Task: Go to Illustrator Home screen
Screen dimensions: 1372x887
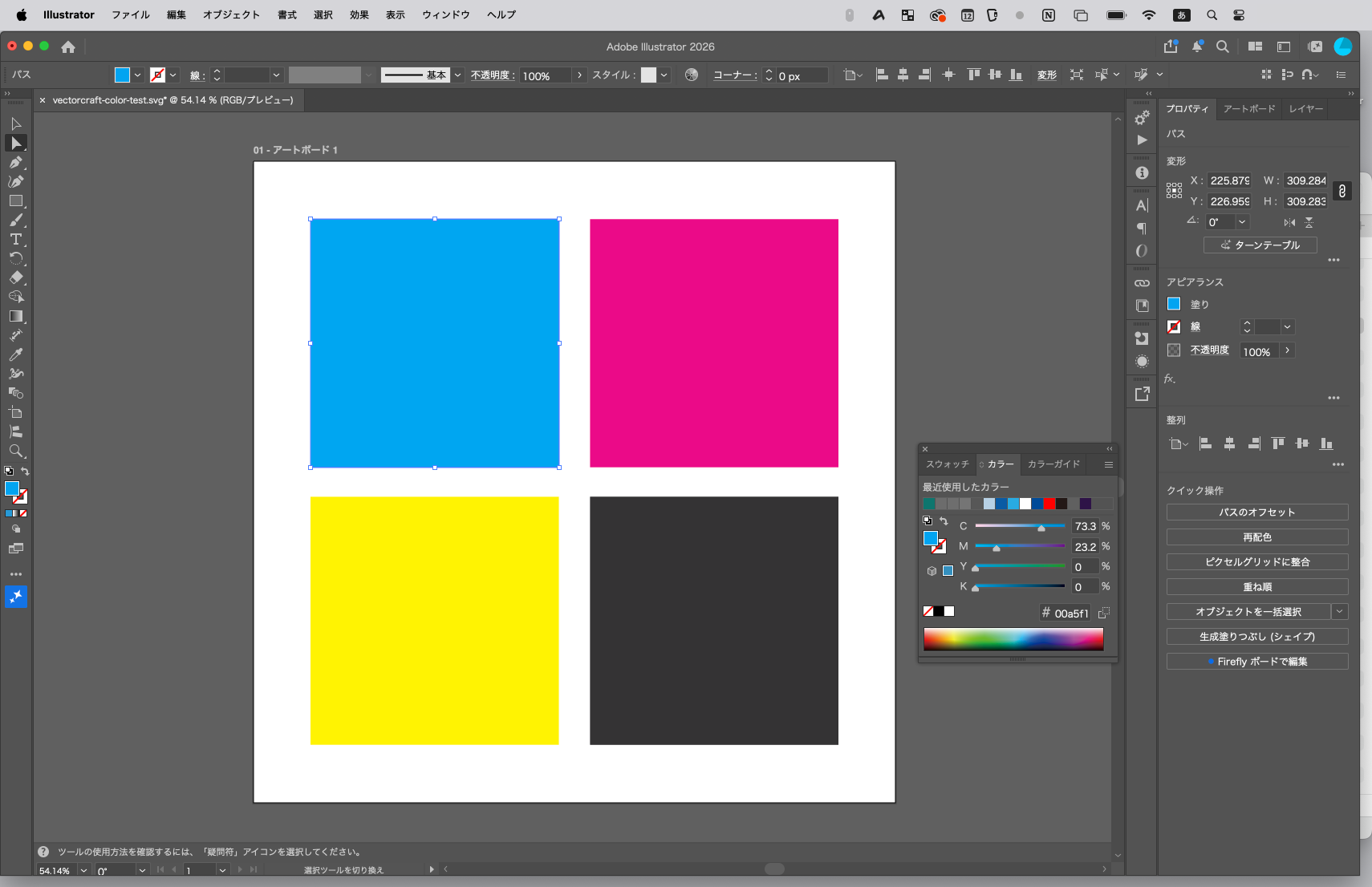Action: point(68,47)
